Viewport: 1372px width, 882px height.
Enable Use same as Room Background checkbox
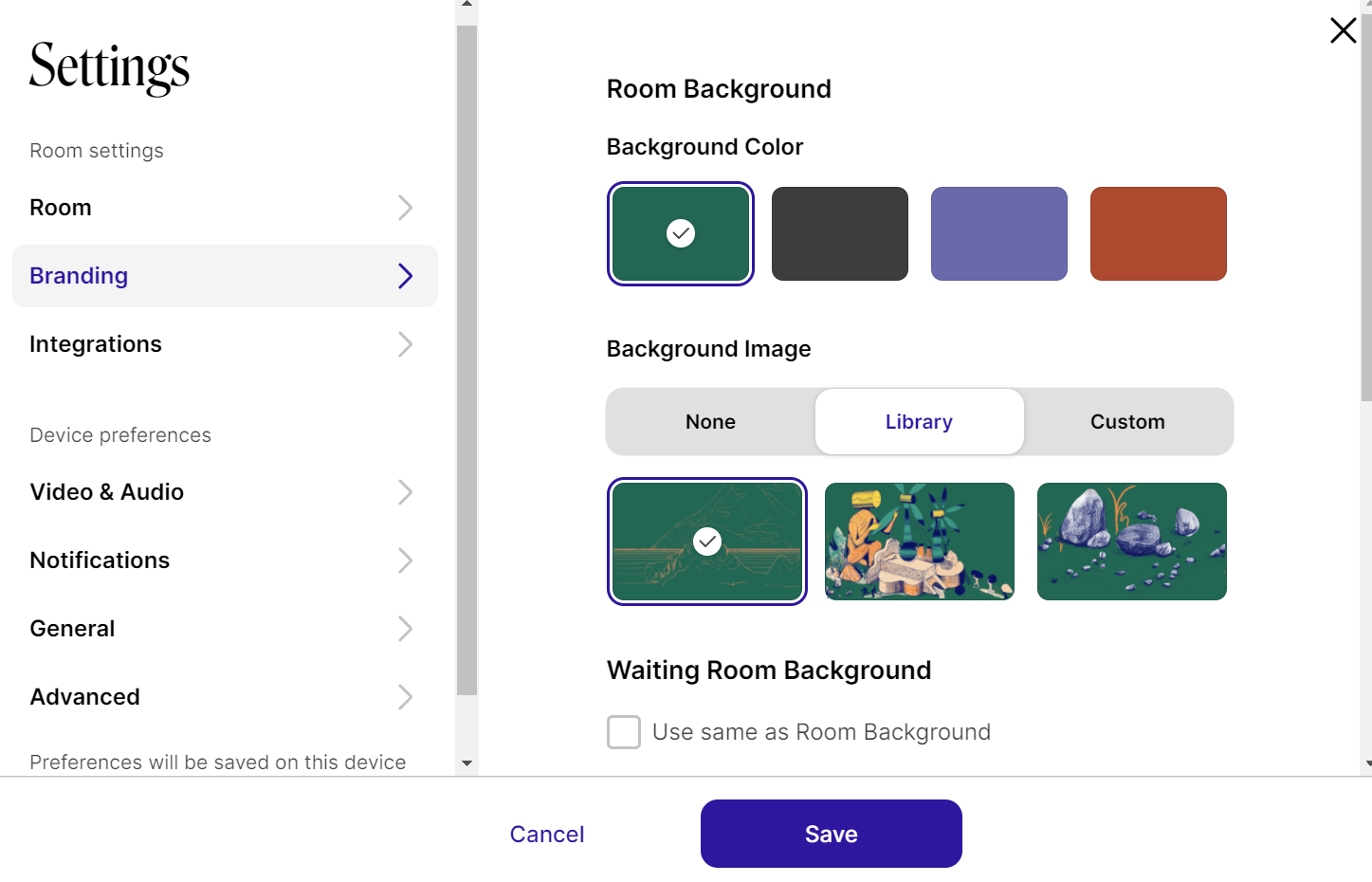click(624, 732)
